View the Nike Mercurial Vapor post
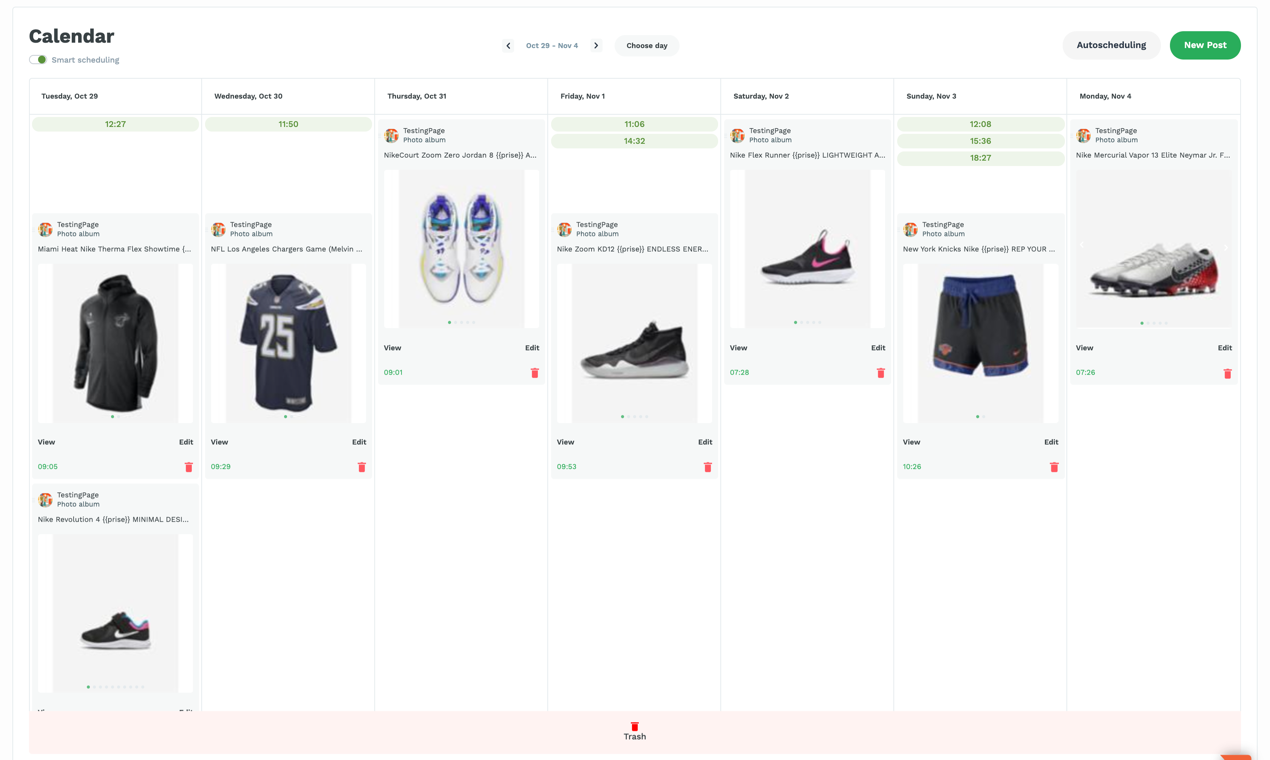The height and width of the screenshot is (760, 1270). (x=1084, y=348)
